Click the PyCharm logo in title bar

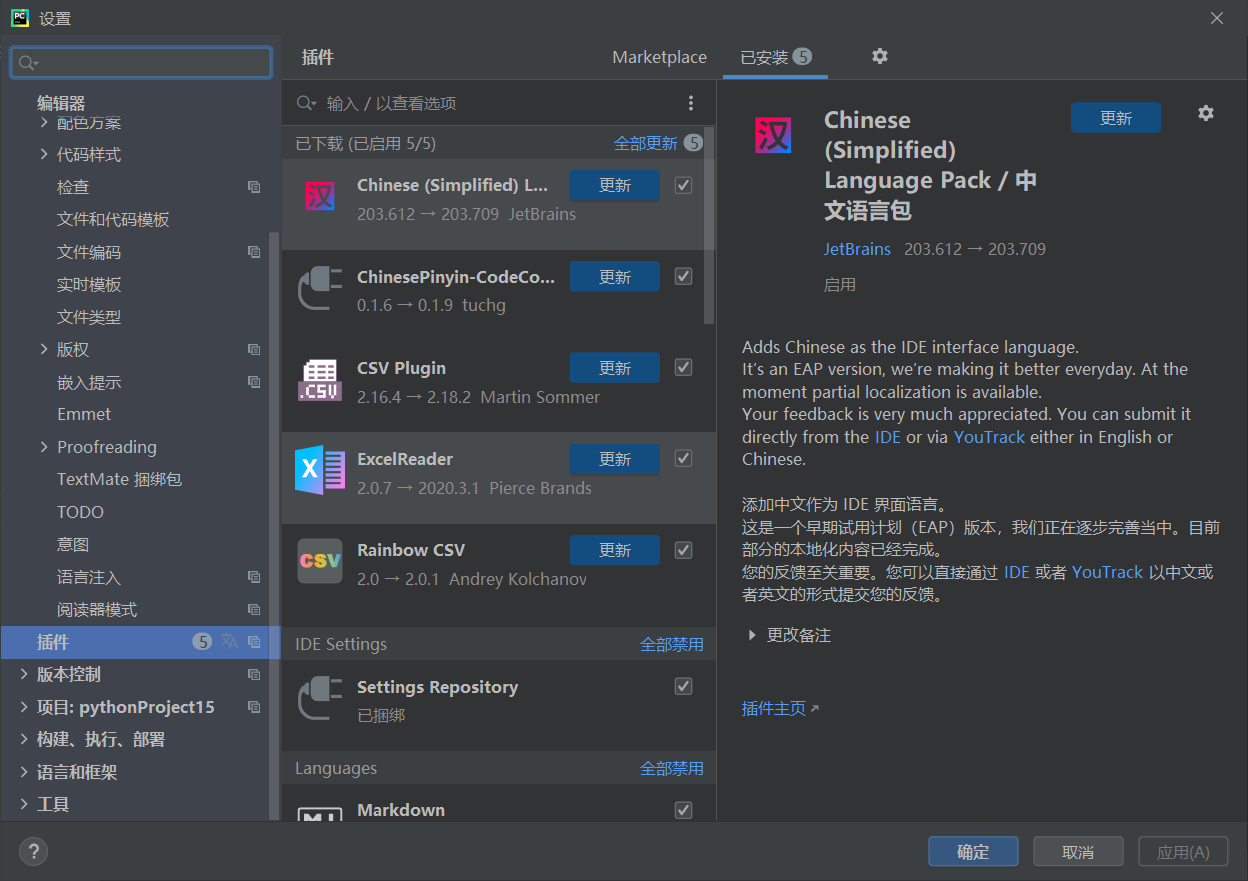(x=20, y=17)
